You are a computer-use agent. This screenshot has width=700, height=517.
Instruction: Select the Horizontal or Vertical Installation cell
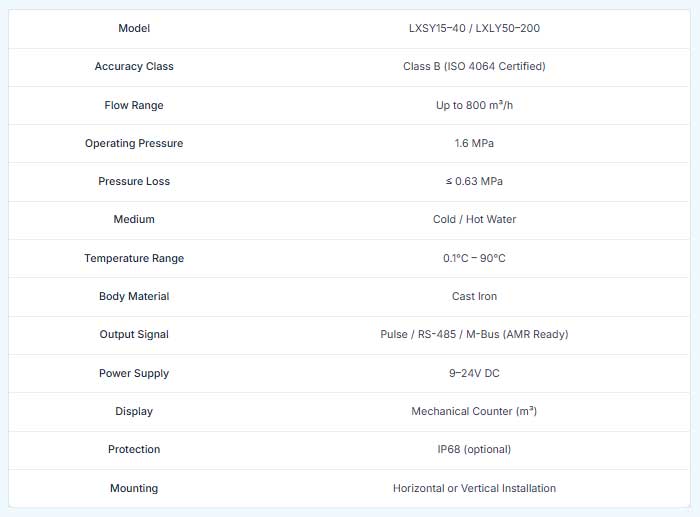point(474,488)
